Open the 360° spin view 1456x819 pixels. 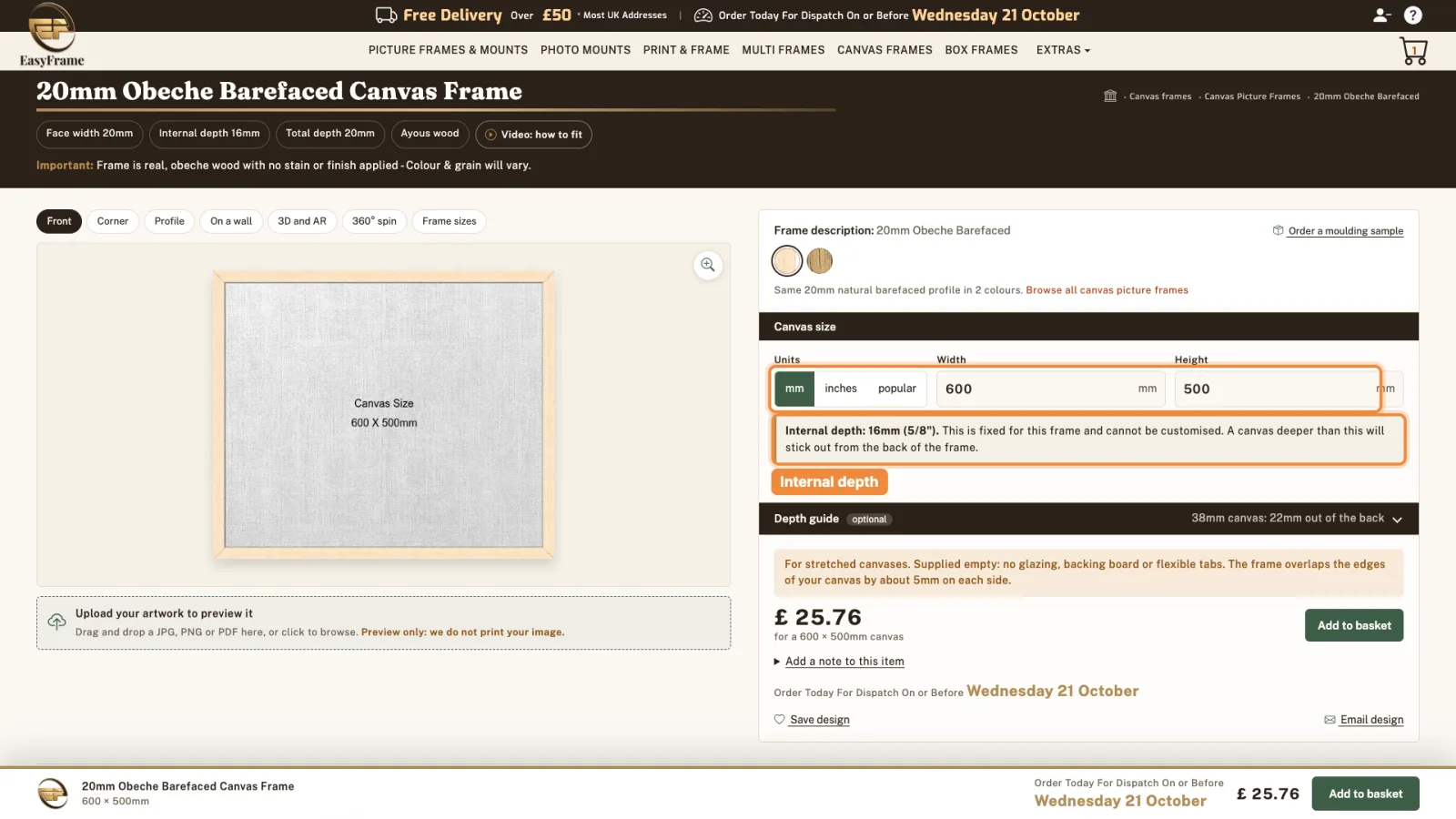point(374,221)
